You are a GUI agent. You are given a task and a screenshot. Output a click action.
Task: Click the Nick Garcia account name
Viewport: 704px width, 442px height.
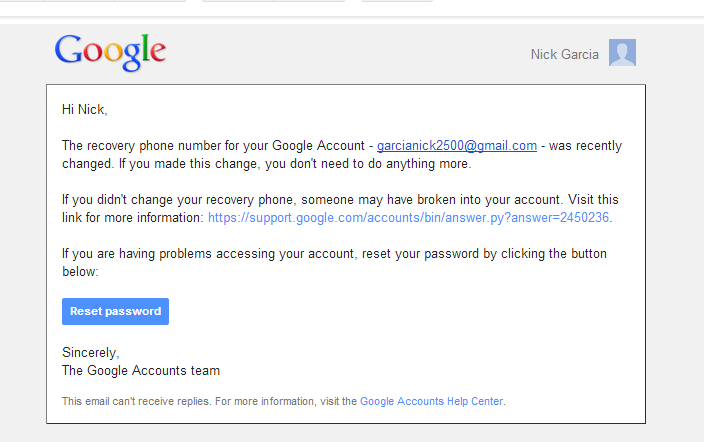coord(564,54)
